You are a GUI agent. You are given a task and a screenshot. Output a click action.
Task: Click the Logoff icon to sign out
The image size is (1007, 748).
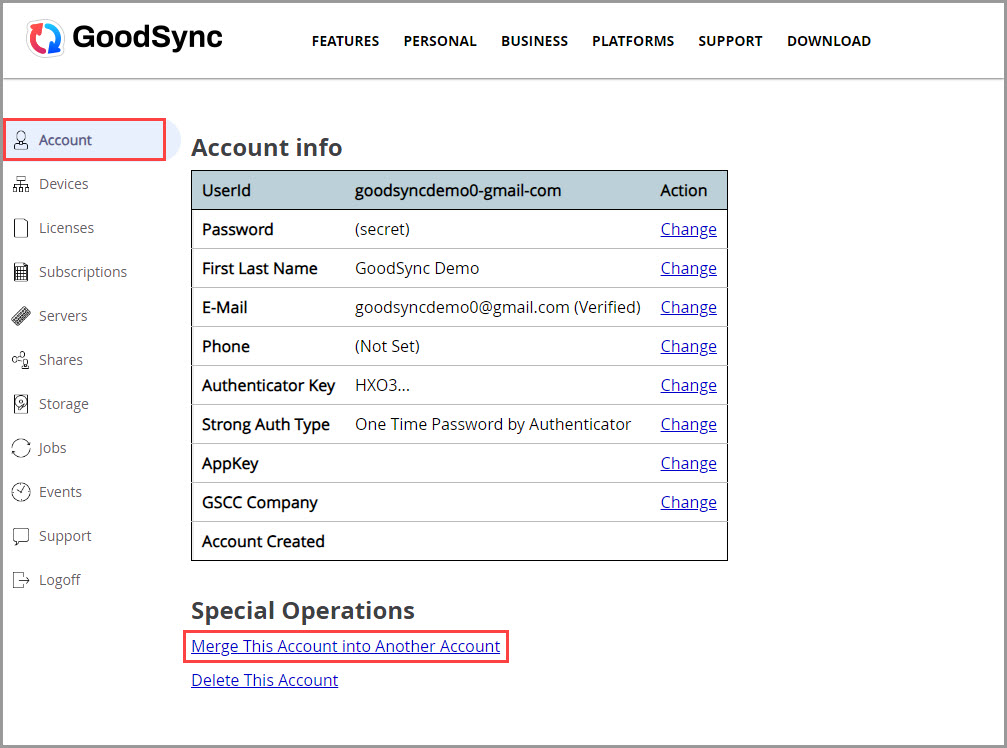point(22,579)
